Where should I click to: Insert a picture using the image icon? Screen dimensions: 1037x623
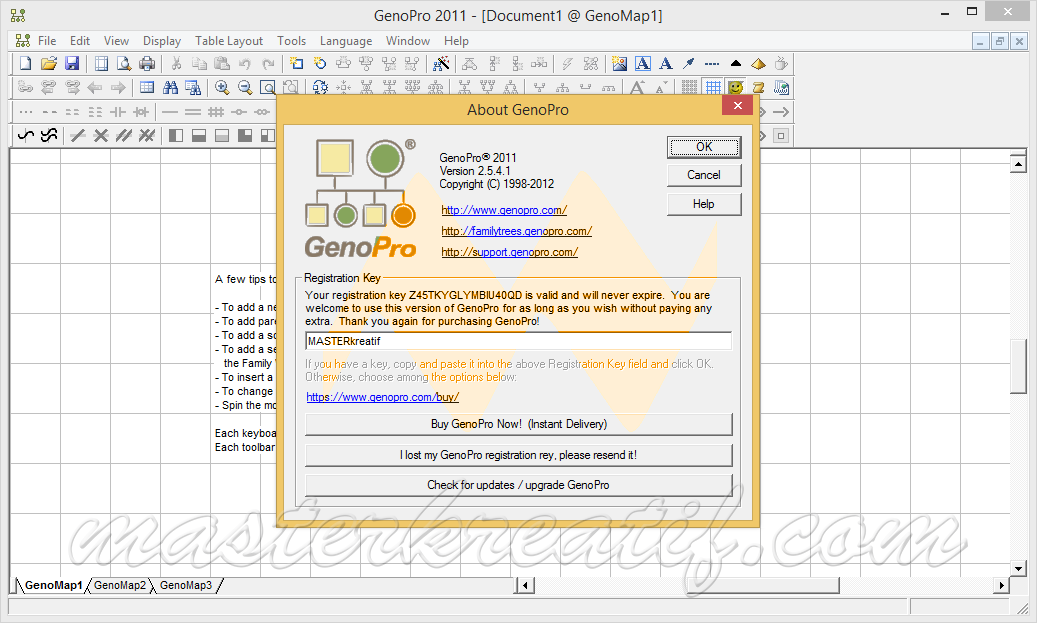pos(619,63)
